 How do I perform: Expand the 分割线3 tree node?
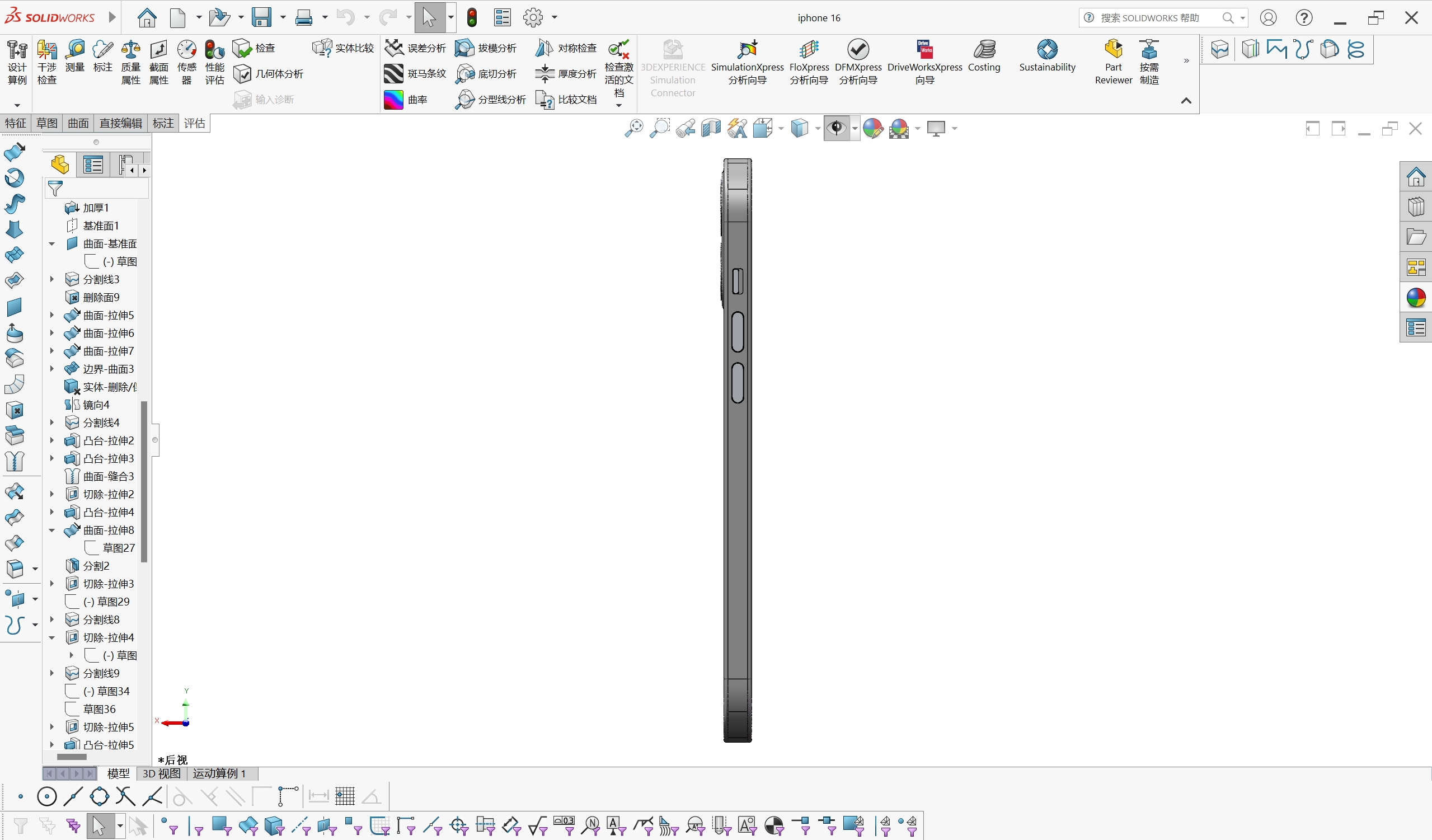[51, 279]
